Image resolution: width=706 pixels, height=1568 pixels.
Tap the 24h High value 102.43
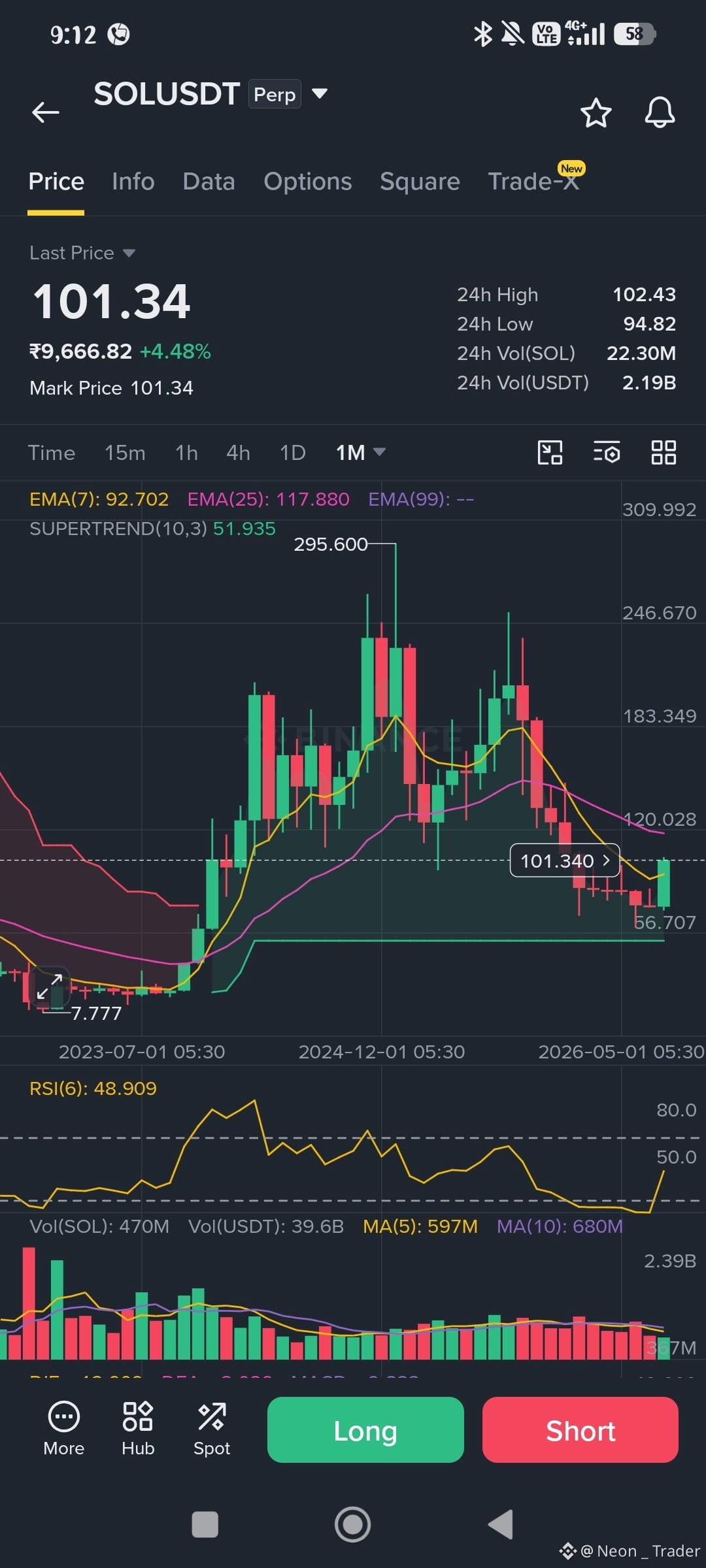click(644, 295)
